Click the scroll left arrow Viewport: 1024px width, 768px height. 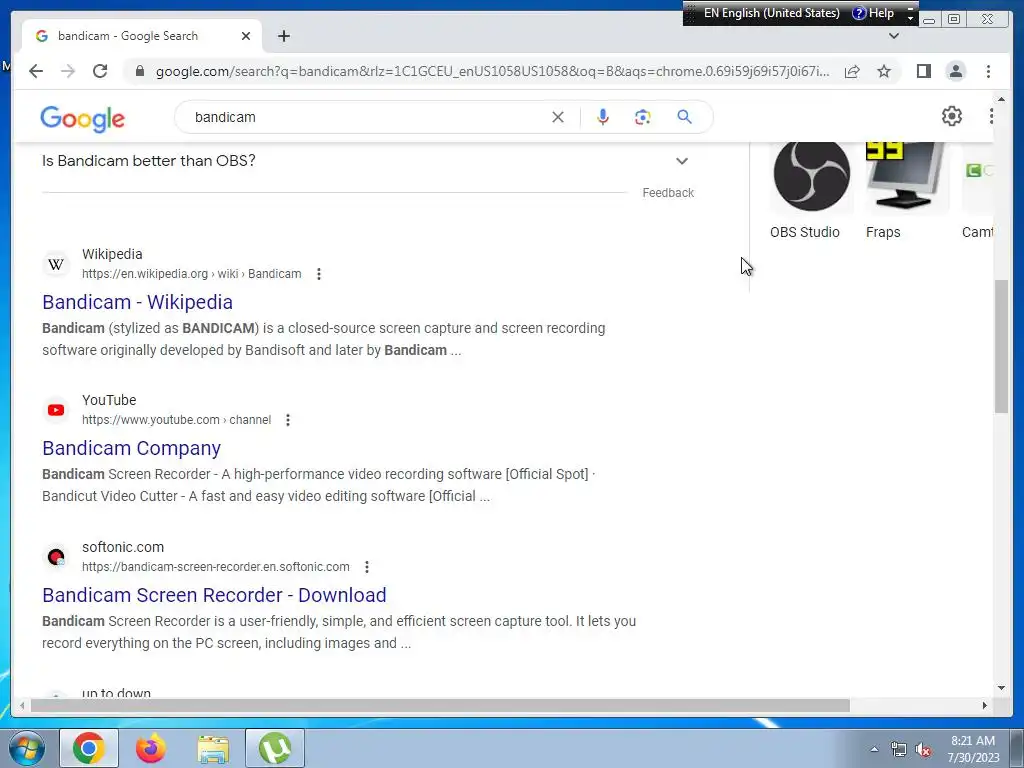click(22, 705)
